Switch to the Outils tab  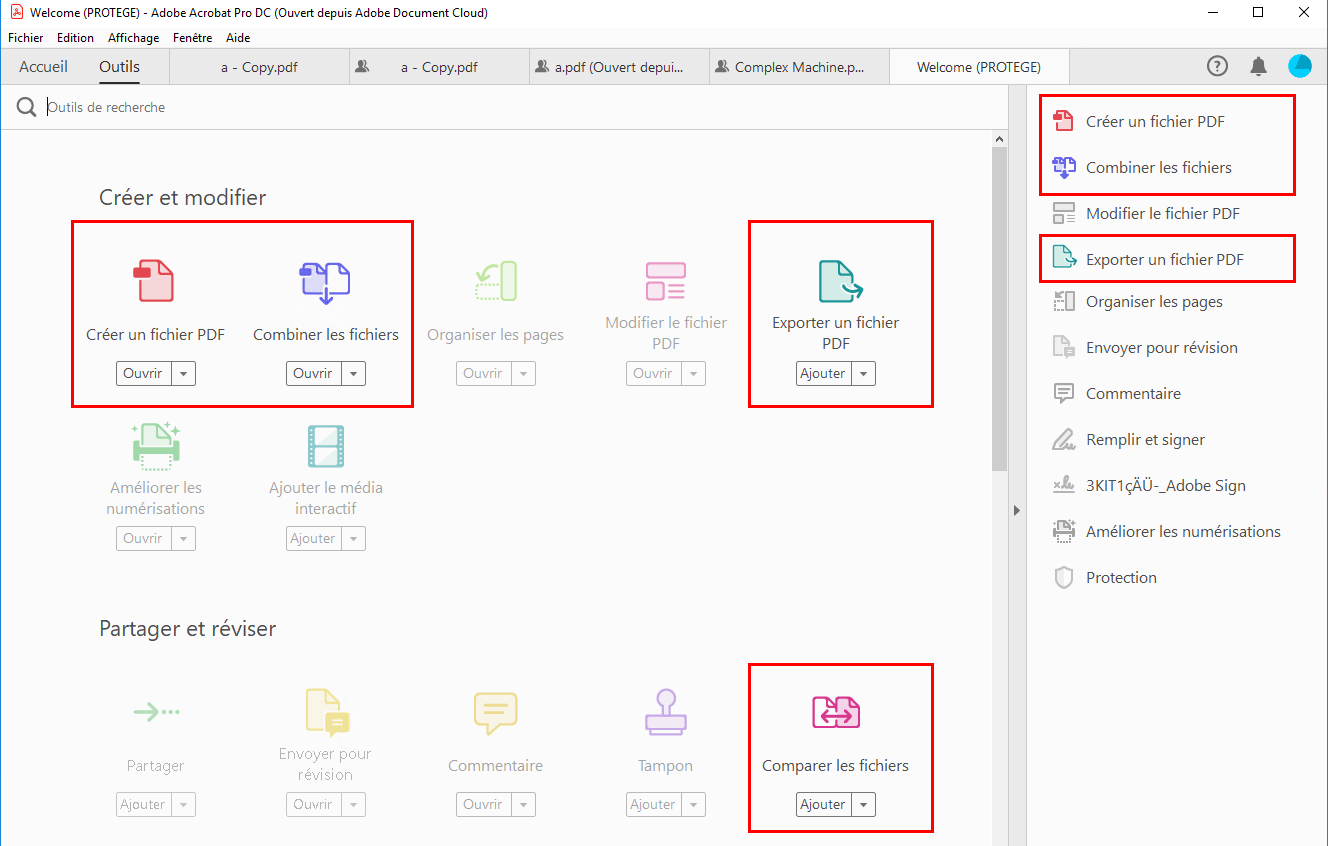pyautogui.click(x=120, y=67)
